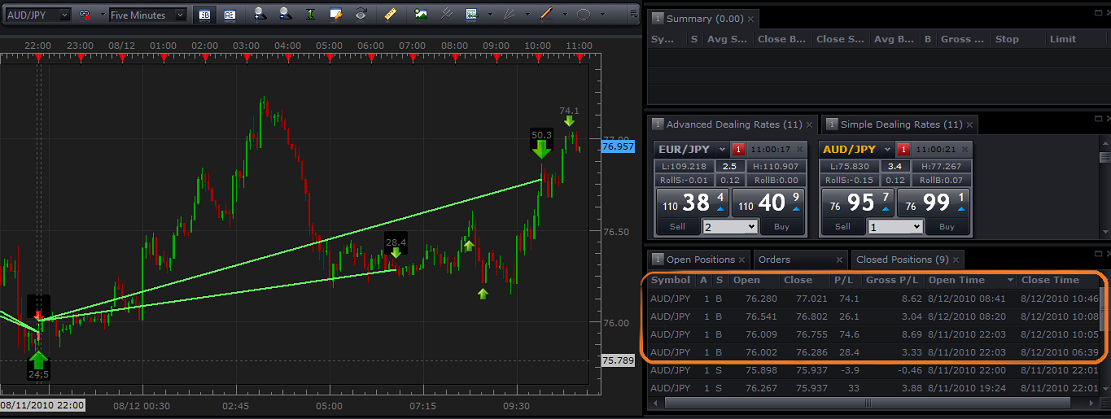Viewport: 1111px width, 419px height.
Task: Click the add indicator chart icon
Action: pos(471,13)
